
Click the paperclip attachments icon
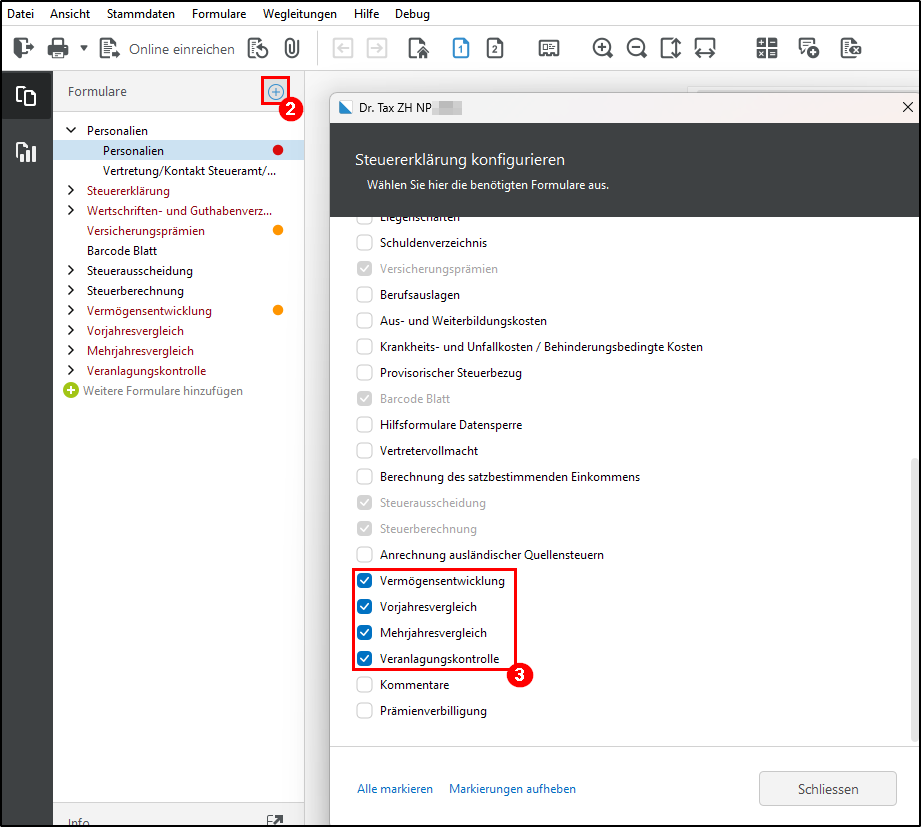pos(291,48)
